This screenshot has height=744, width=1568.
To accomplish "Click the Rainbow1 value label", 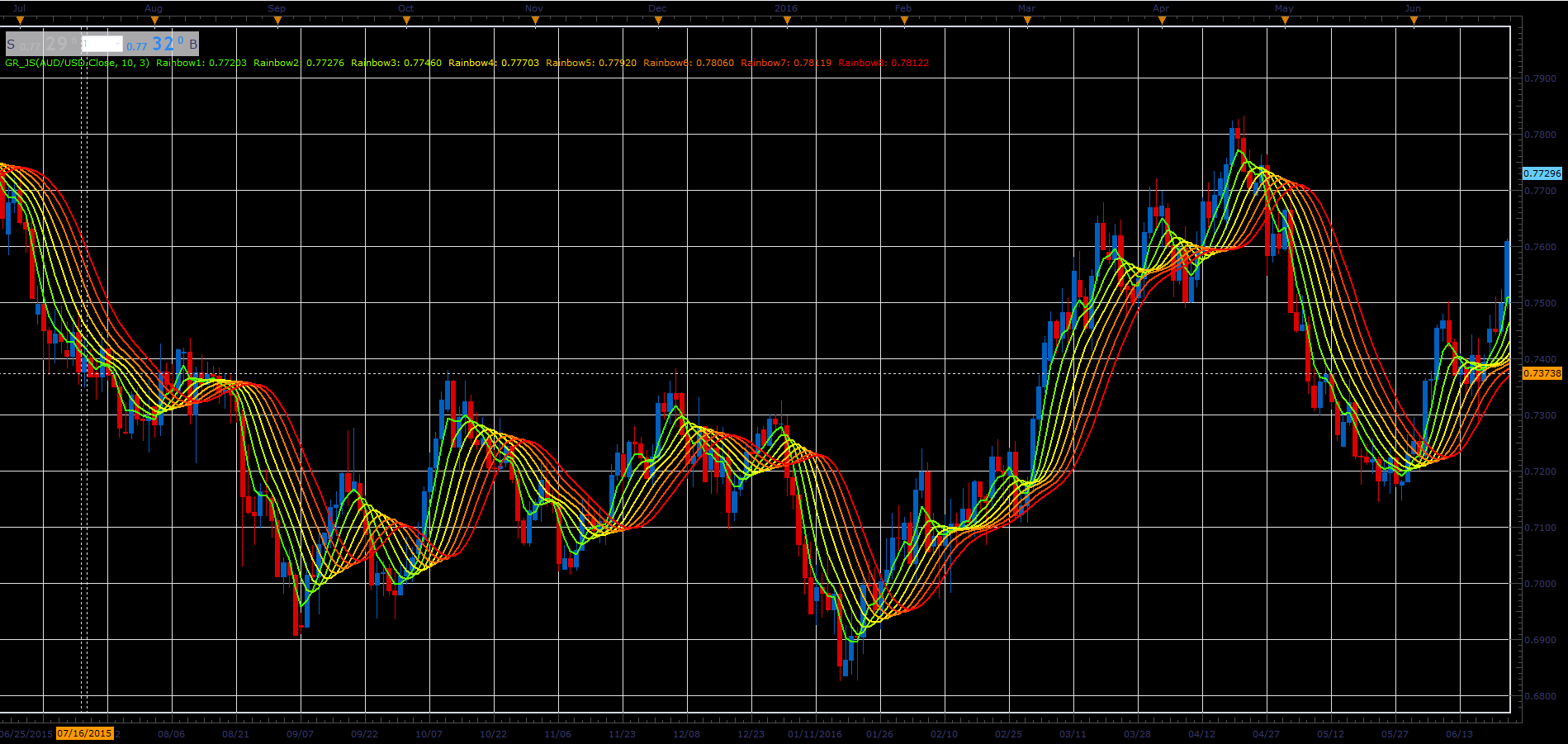I will (x=201, y=63).
